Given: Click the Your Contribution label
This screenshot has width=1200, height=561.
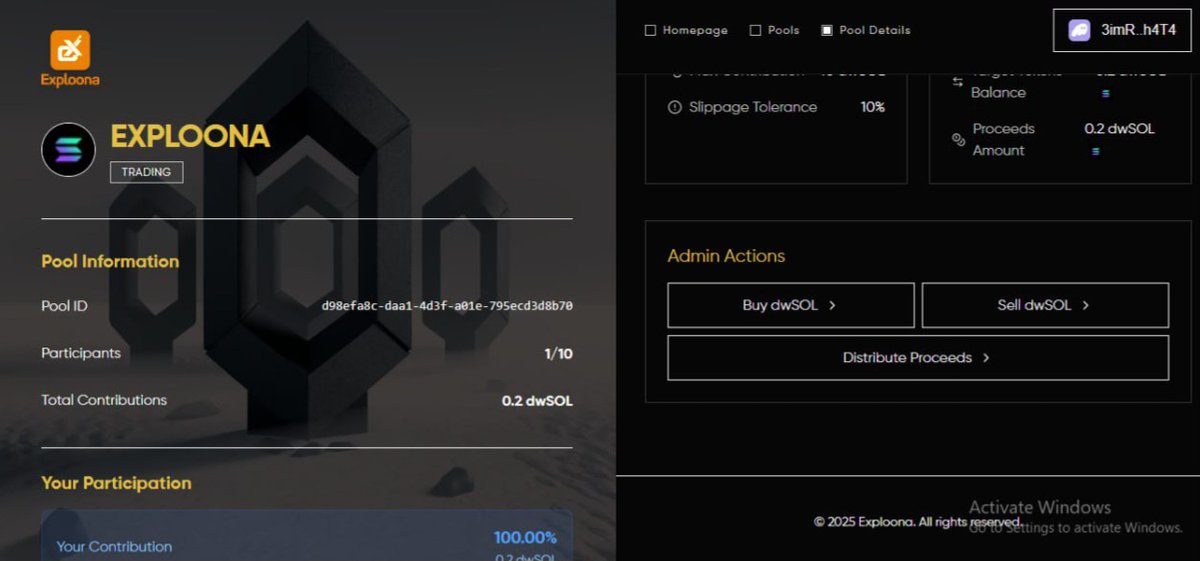Looking at the screenshot, I should tap(114, 547).
